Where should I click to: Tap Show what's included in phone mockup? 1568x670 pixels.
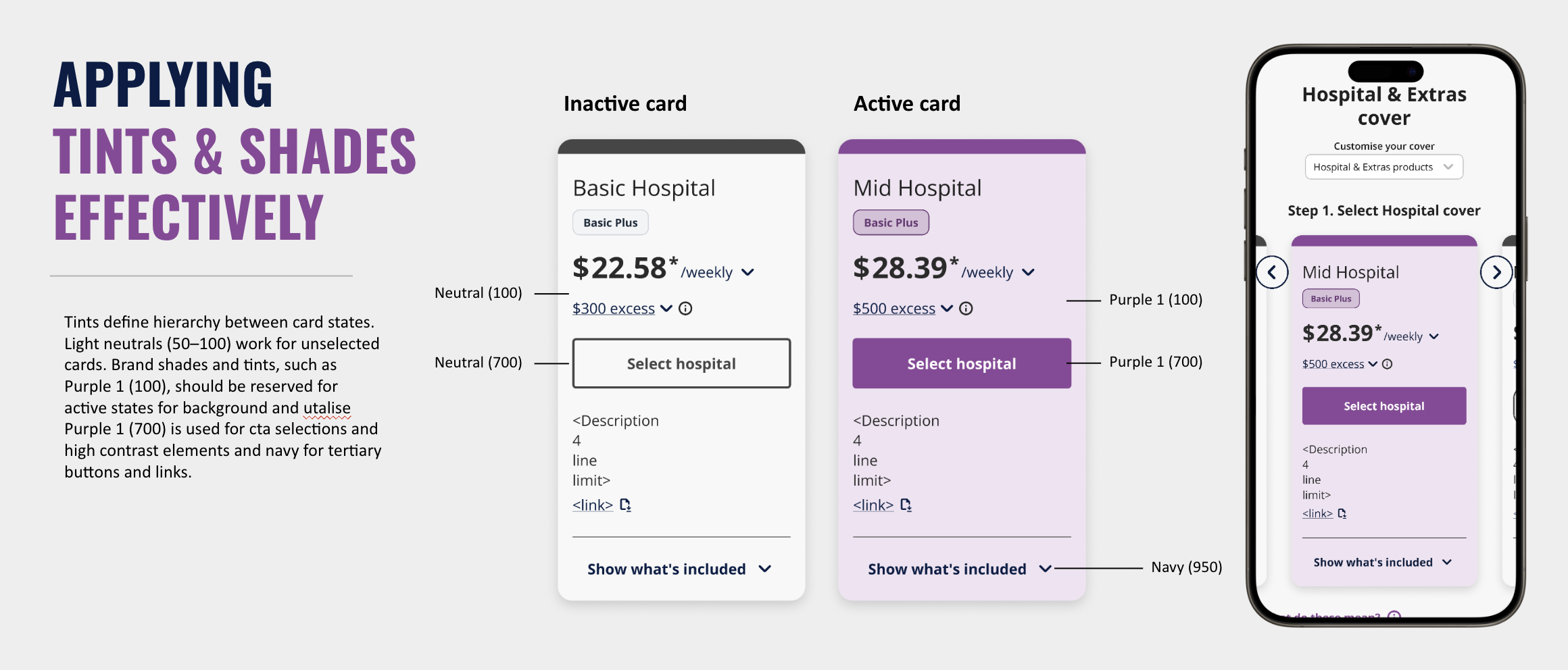click(1383, 563)
